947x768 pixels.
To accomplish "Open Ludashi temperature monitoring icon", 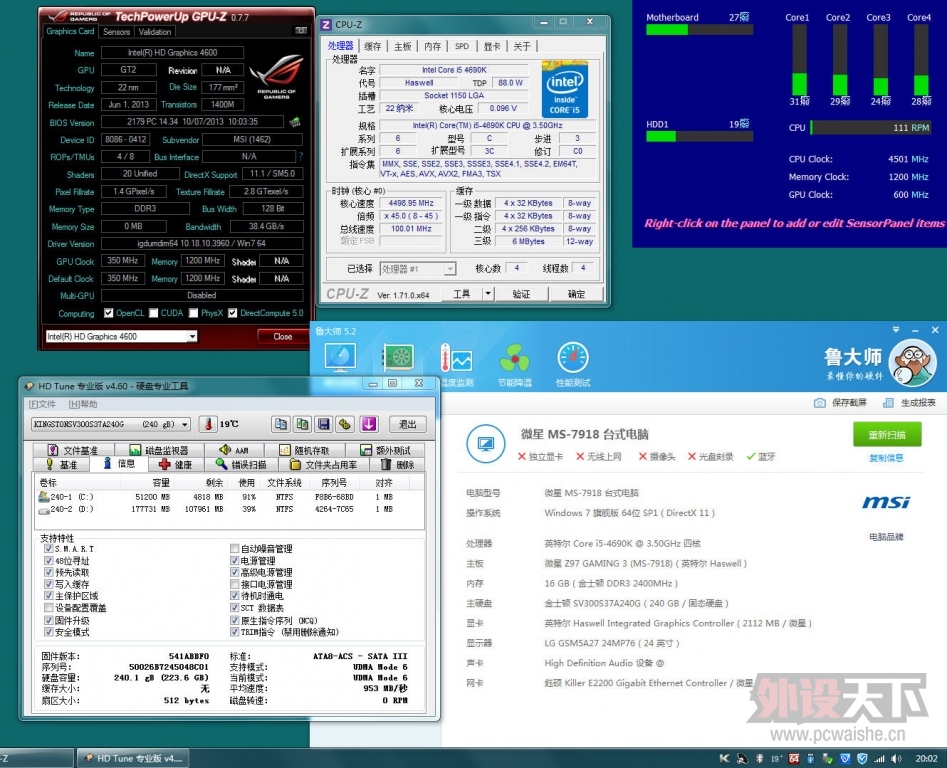I will tap(456, 357).
